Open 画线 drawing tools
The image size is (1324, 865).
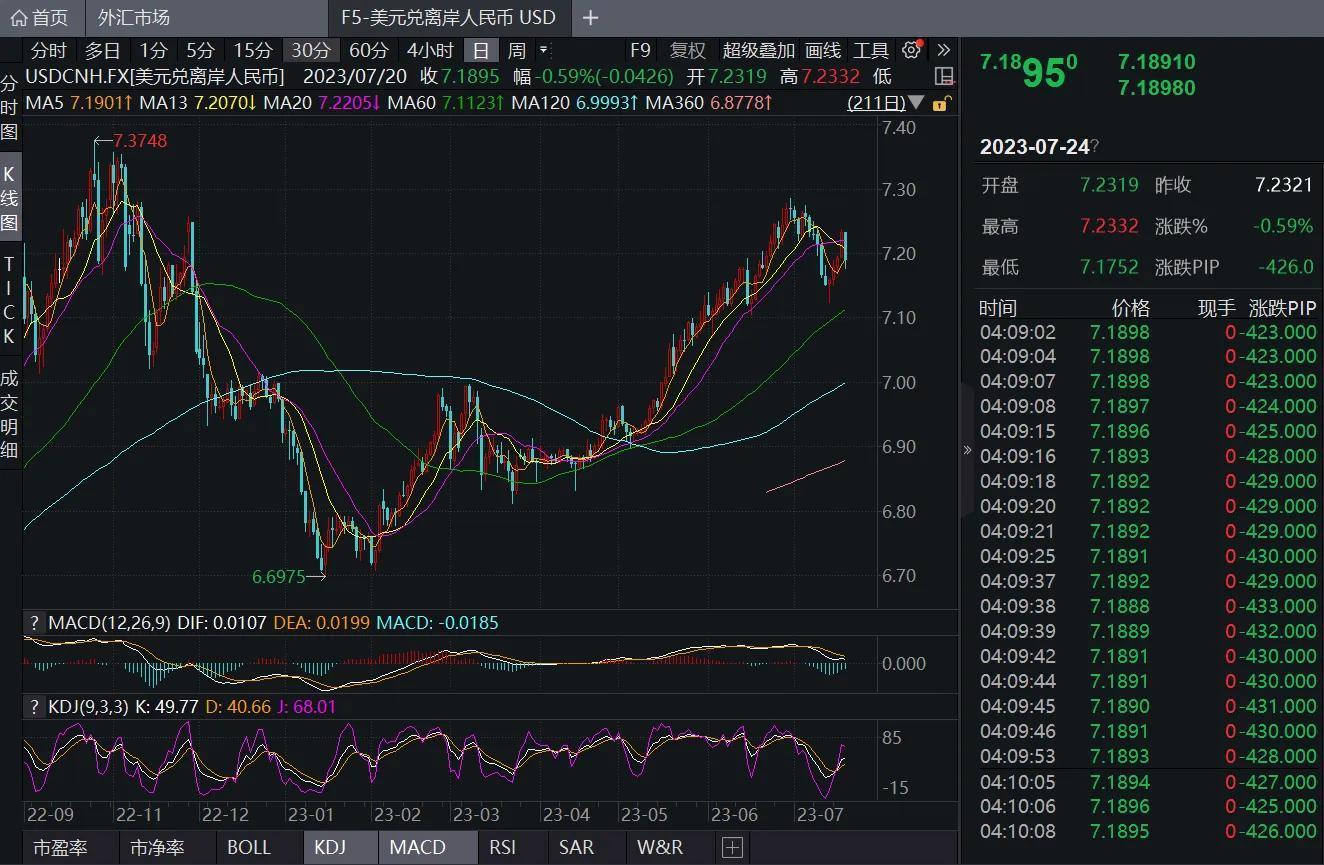pos(823,50)
